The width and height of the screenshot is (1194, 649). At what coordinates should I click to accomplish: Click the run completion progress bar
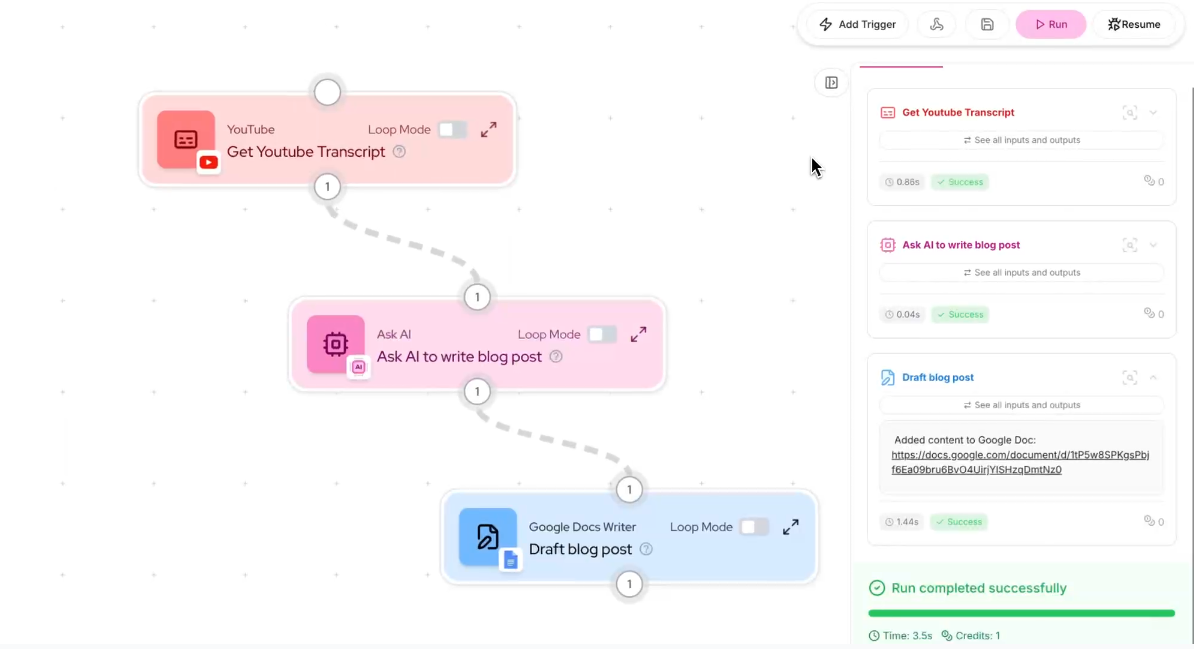(x=1021, y=613)
